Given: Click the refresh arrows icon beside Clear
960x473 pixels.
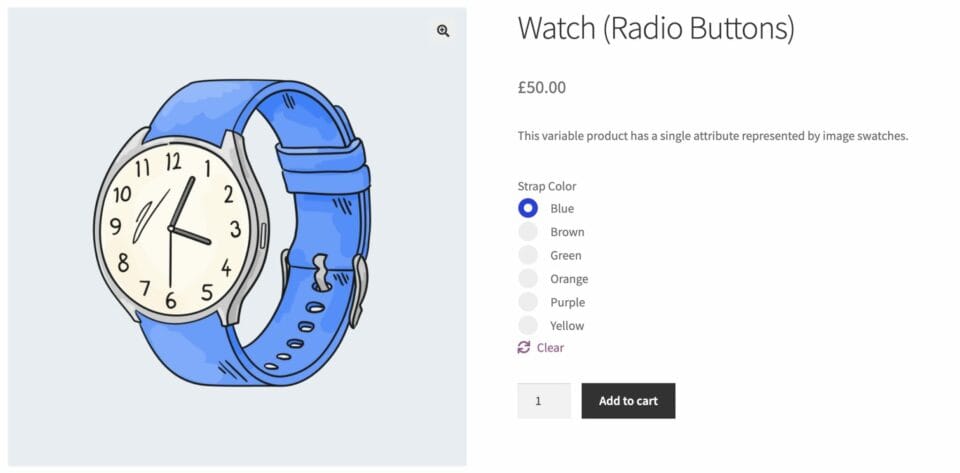Looking at the screenshot, I should (x=523, y=348).
